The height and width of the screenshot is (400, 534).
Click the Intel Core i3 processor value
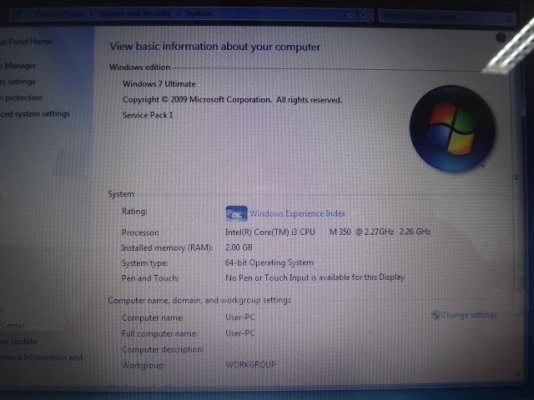click(328, 232)
